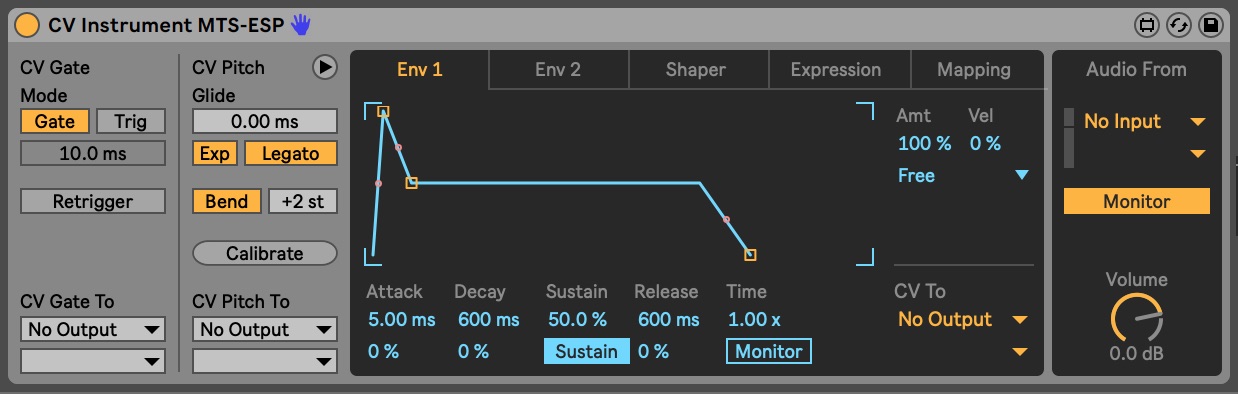
Task: Toggle the Legato button
Action: coord(291,154)
